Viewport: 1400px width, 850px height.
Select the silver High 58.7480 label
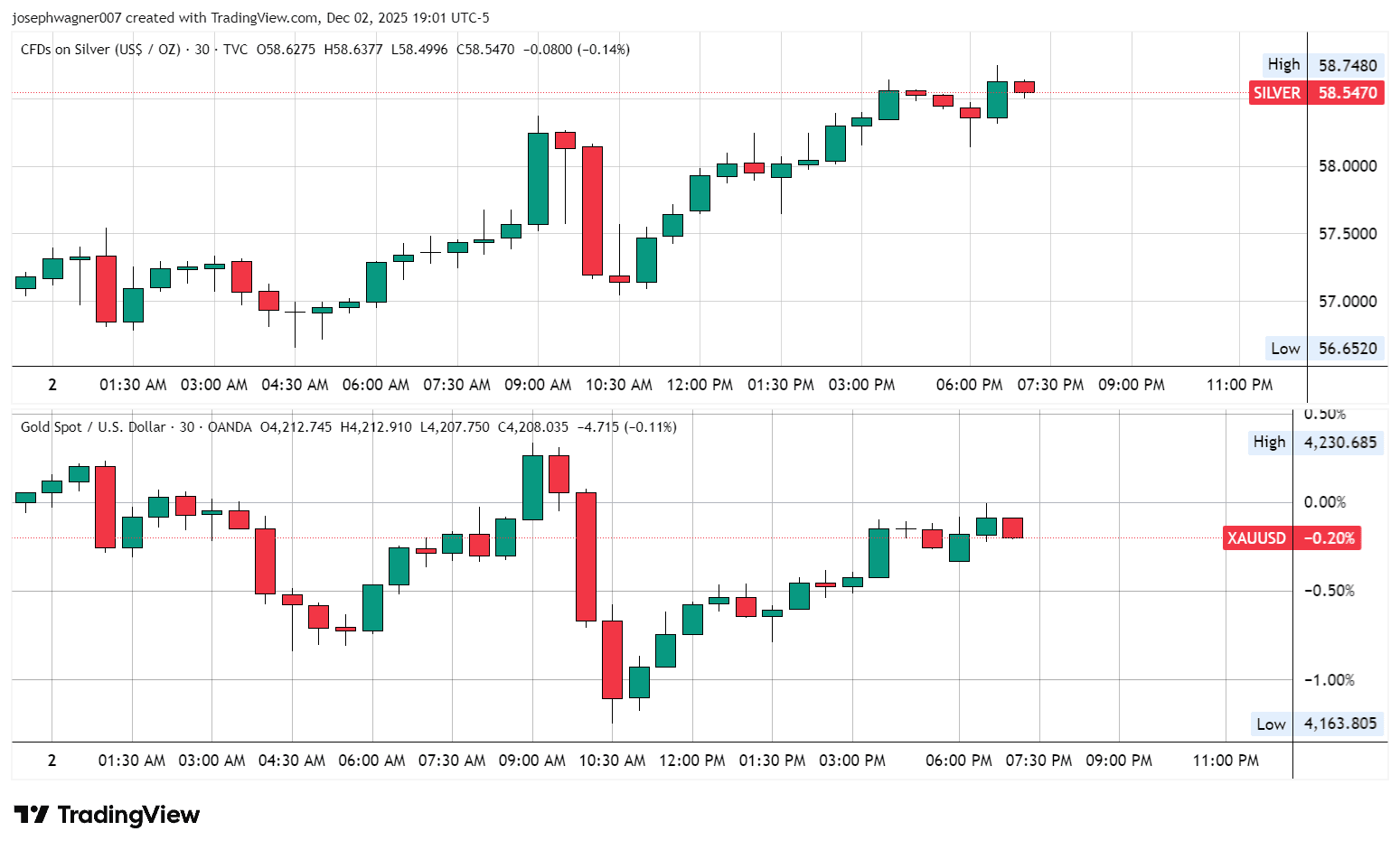click(x=1323, y=65)
